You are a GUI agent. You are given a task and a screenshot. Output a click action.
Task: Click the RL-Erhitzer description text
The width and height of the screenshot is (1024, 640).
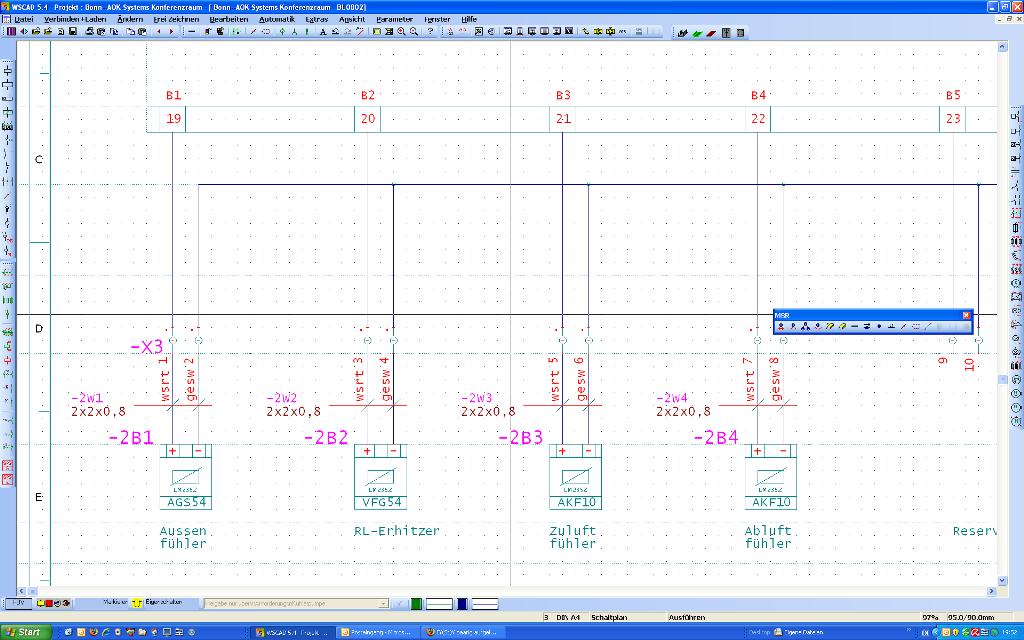397,531
